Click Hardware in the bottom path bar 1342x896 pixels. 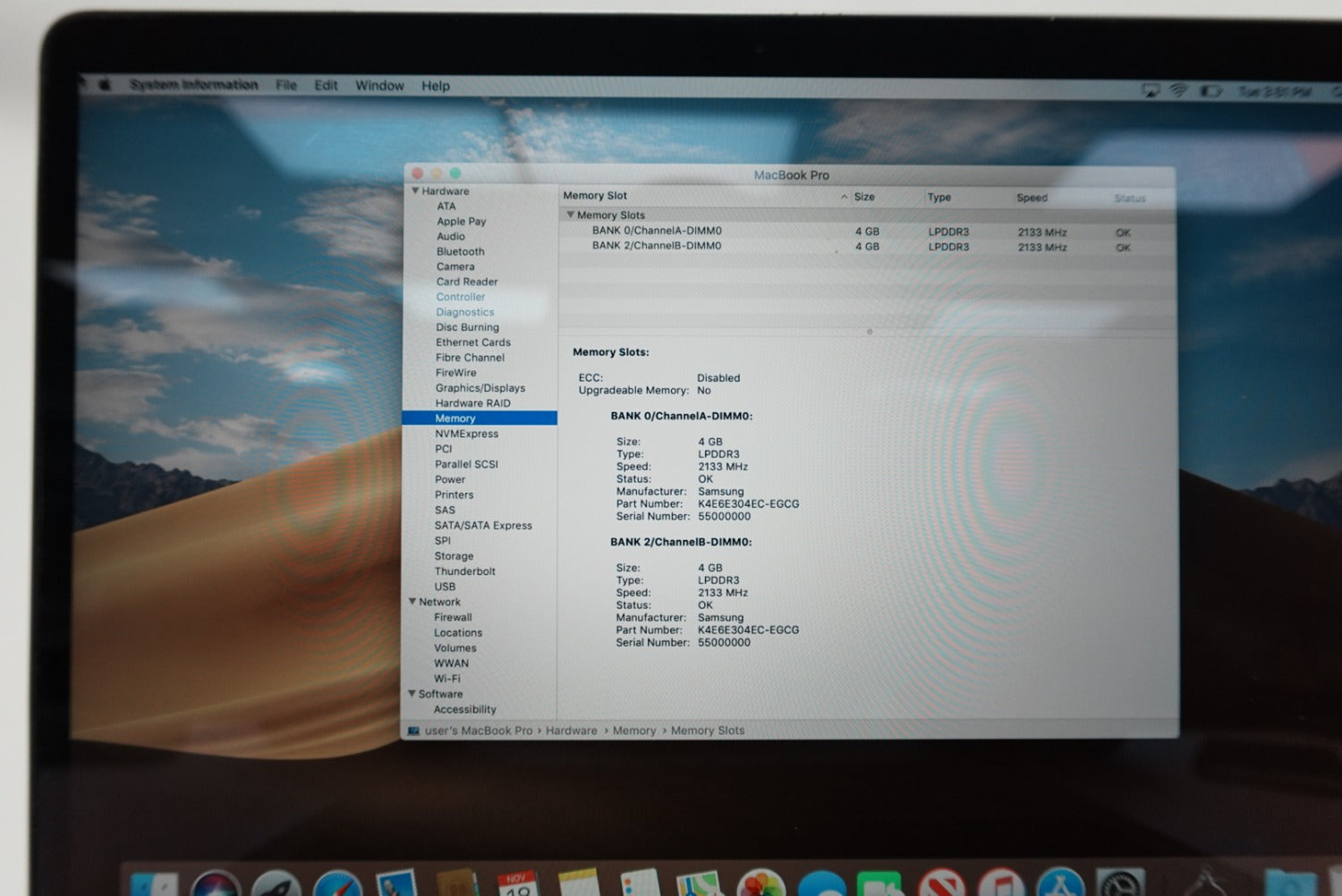tap(571, 731)
